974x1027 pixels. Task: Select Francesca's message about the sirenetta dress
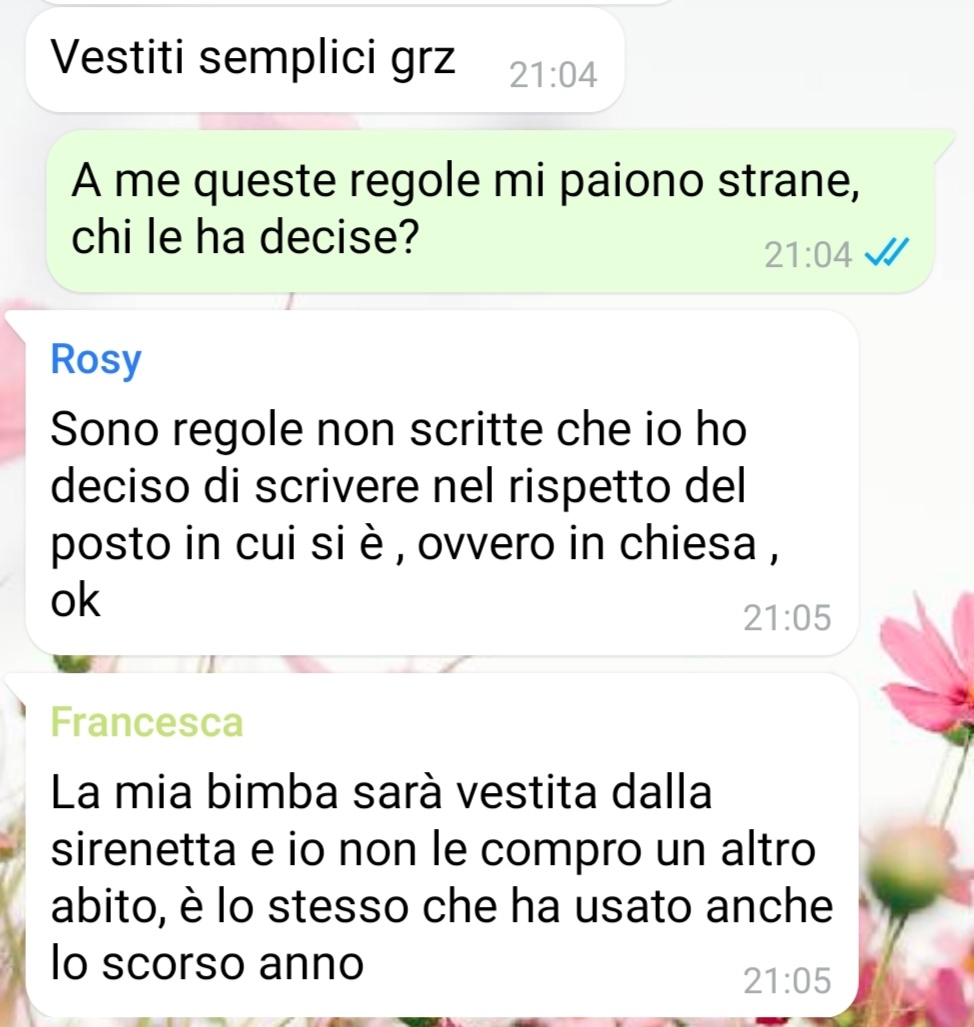point(441,846)
